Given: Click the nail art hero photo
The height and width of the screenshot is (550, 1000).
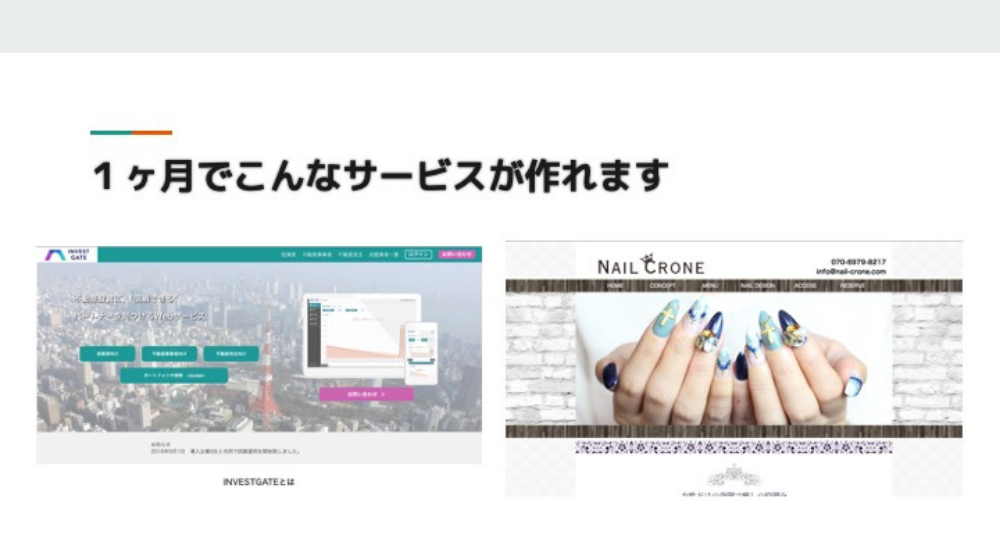Looking at the screenshot, I should tap(734, 358).
